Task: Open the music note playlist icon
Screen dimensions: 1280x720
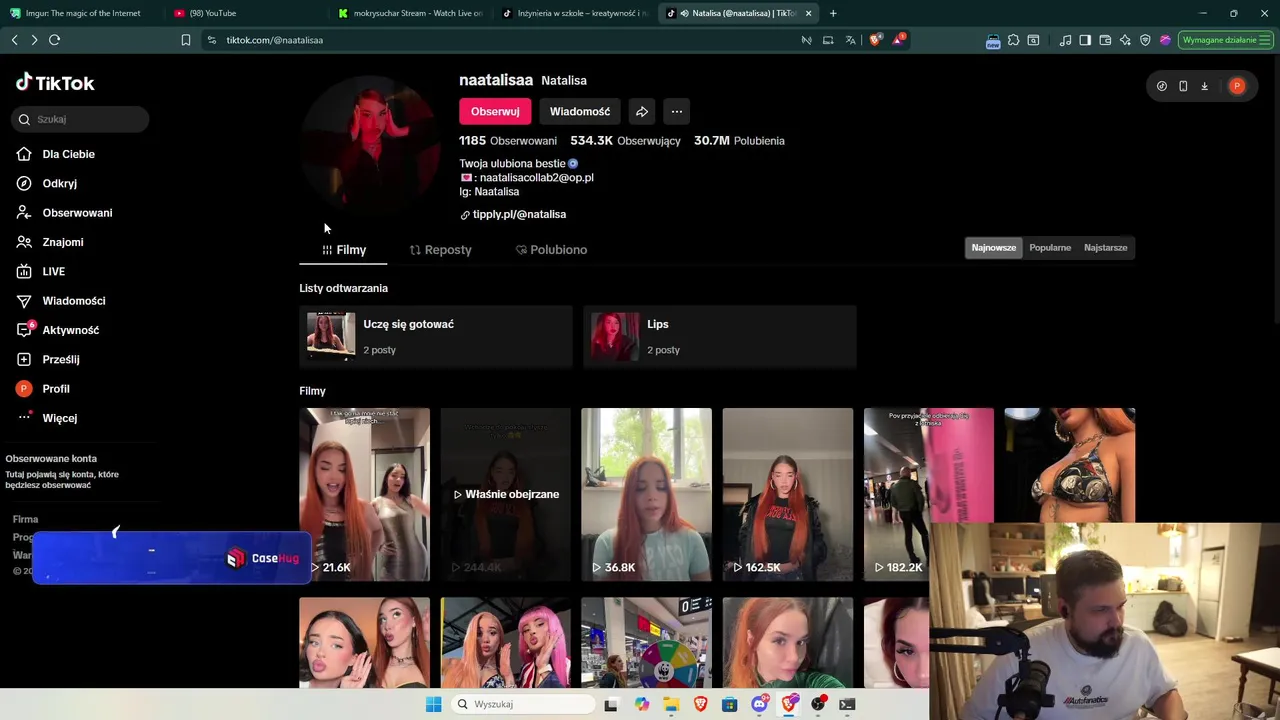Action: (1066, 40)
